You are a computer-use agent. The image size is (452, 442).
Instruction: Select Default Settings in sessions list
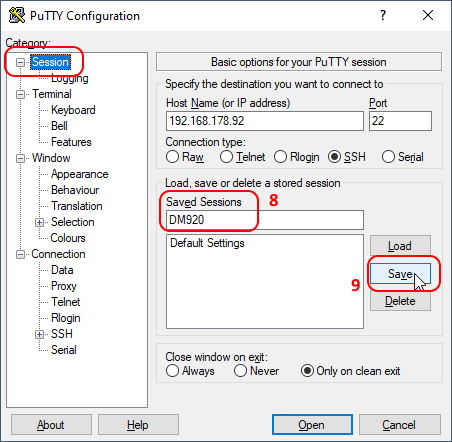pyautogui.click(x=207, y=243)
